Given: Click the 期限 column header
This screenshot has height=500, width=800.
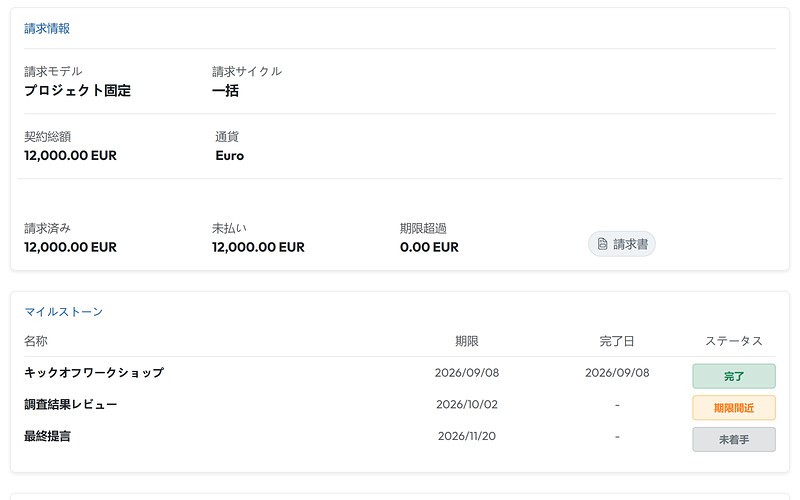Looking at the screenshot, I should click(x=467, y=341).
